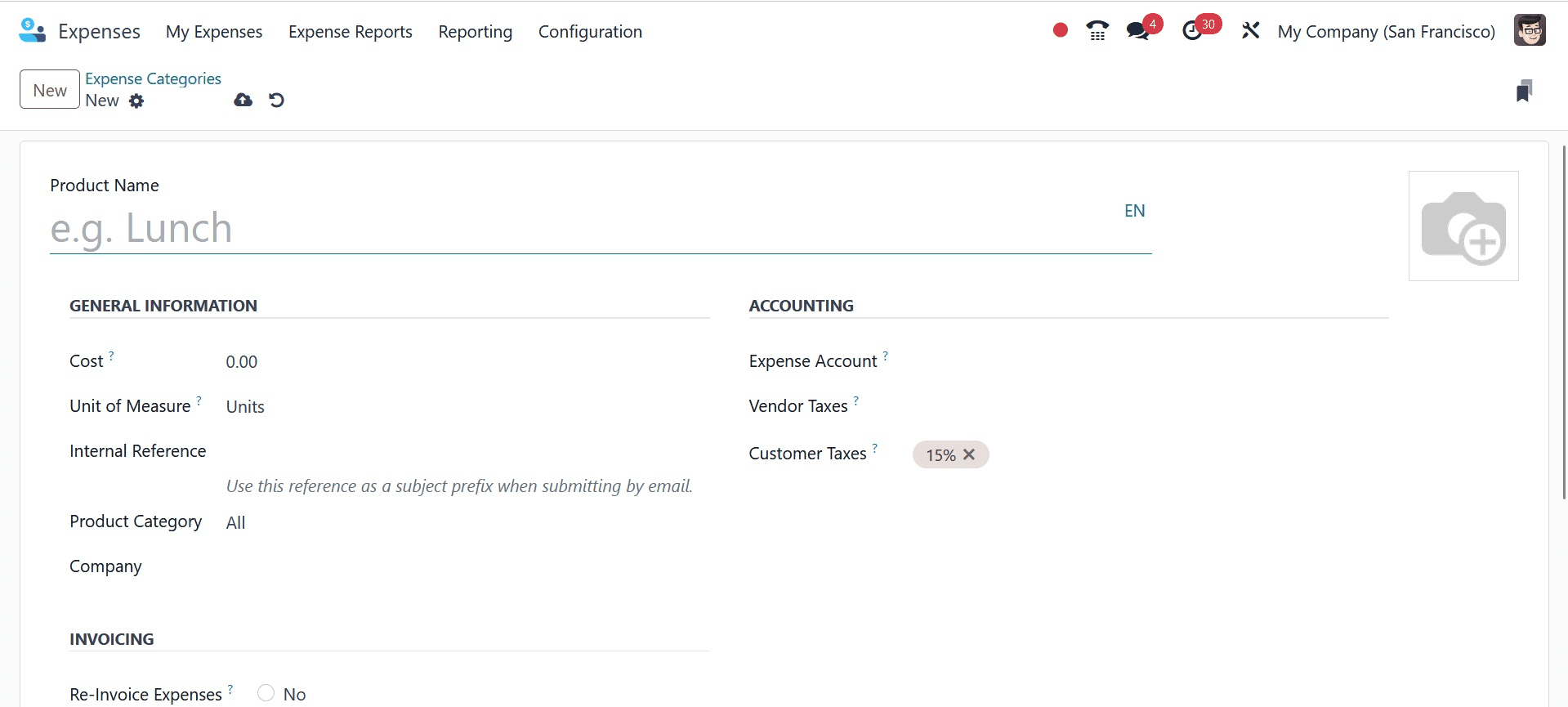The image size is (1568, 707).
Task: Open chat messages with 4 unread
Action: click(1143, 29)
